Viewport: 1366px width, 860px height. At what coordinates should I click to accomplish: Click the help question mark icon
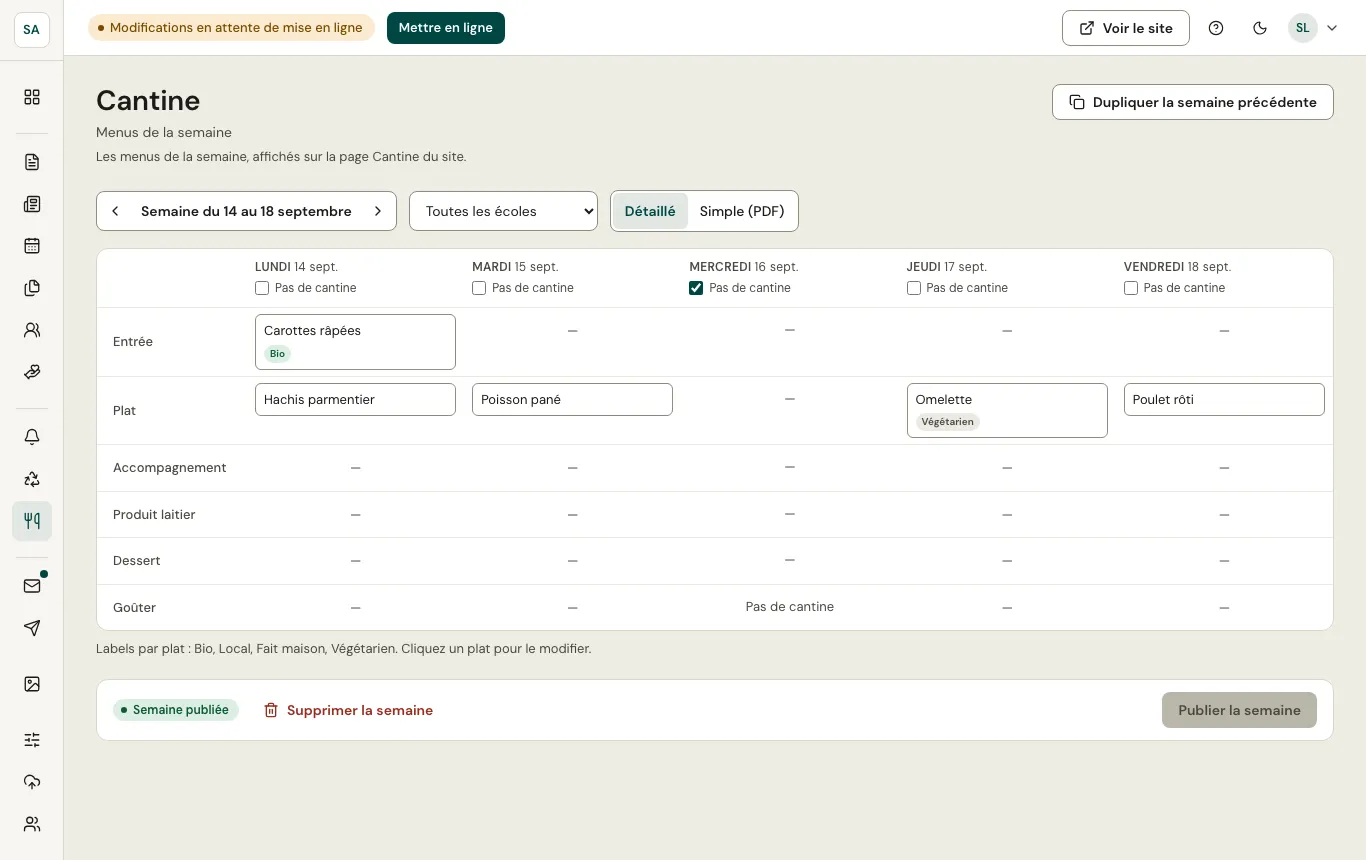tap(1216, 28)
